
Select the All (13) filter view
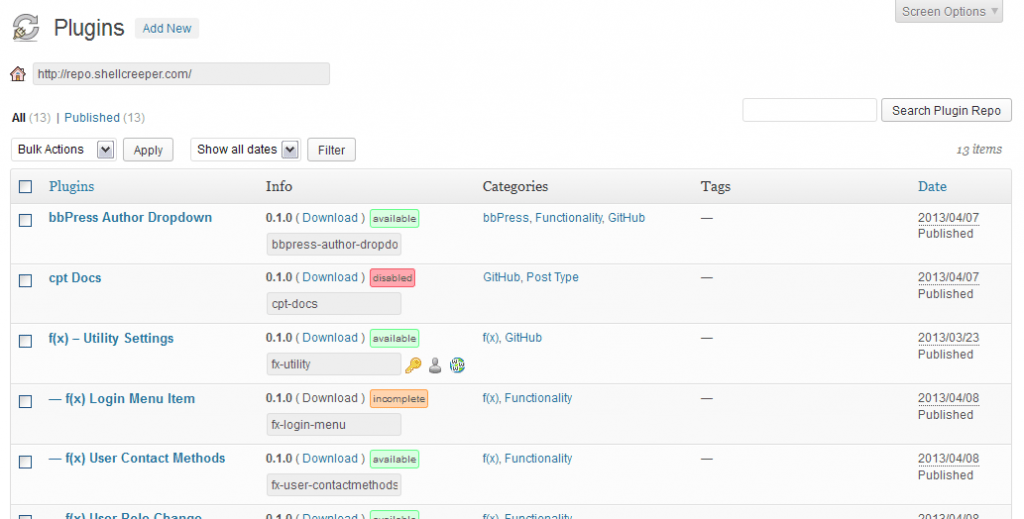31,118
